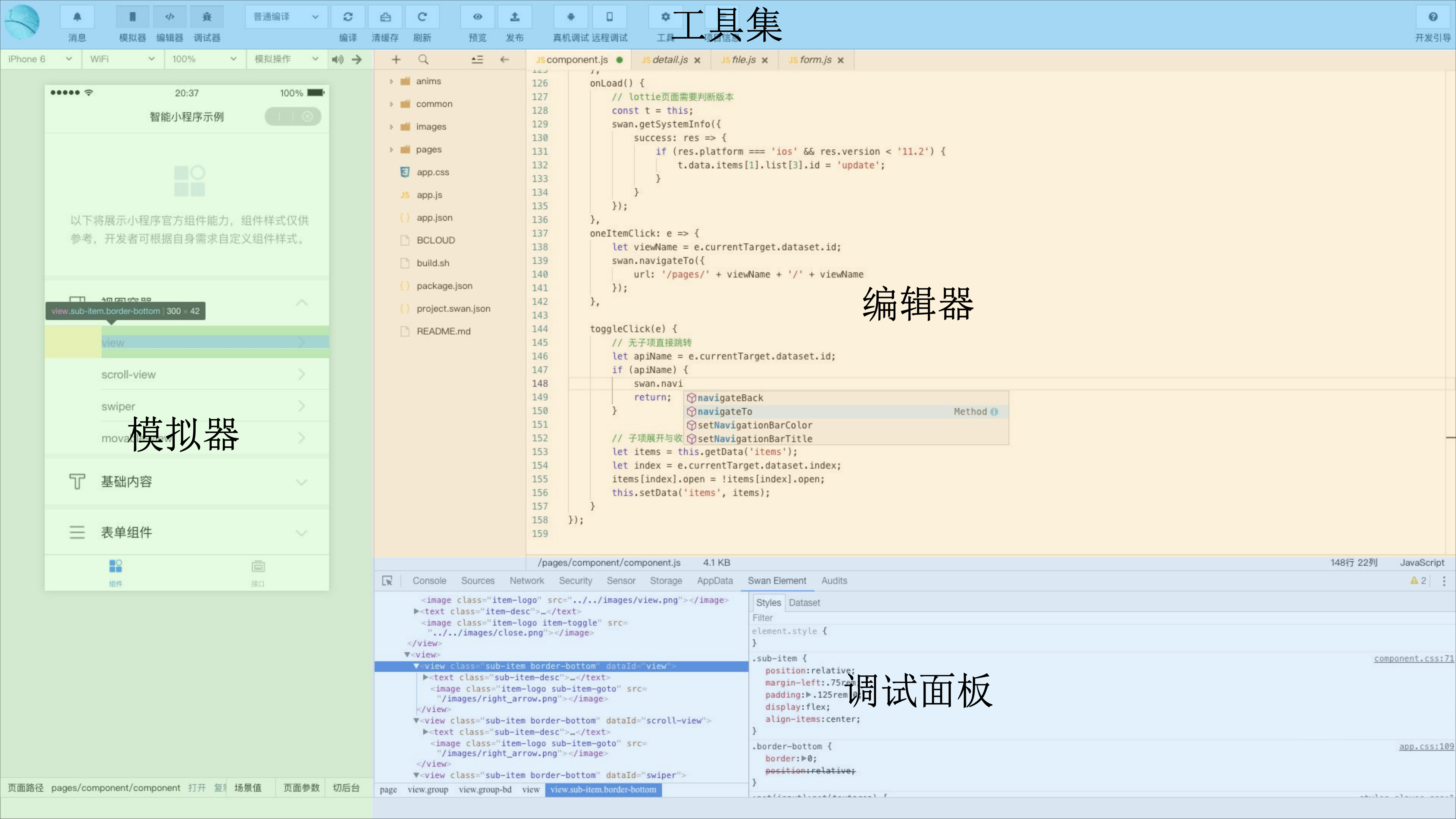
Task: Click the search icon above the file tree
Action: tap(423, 59)
